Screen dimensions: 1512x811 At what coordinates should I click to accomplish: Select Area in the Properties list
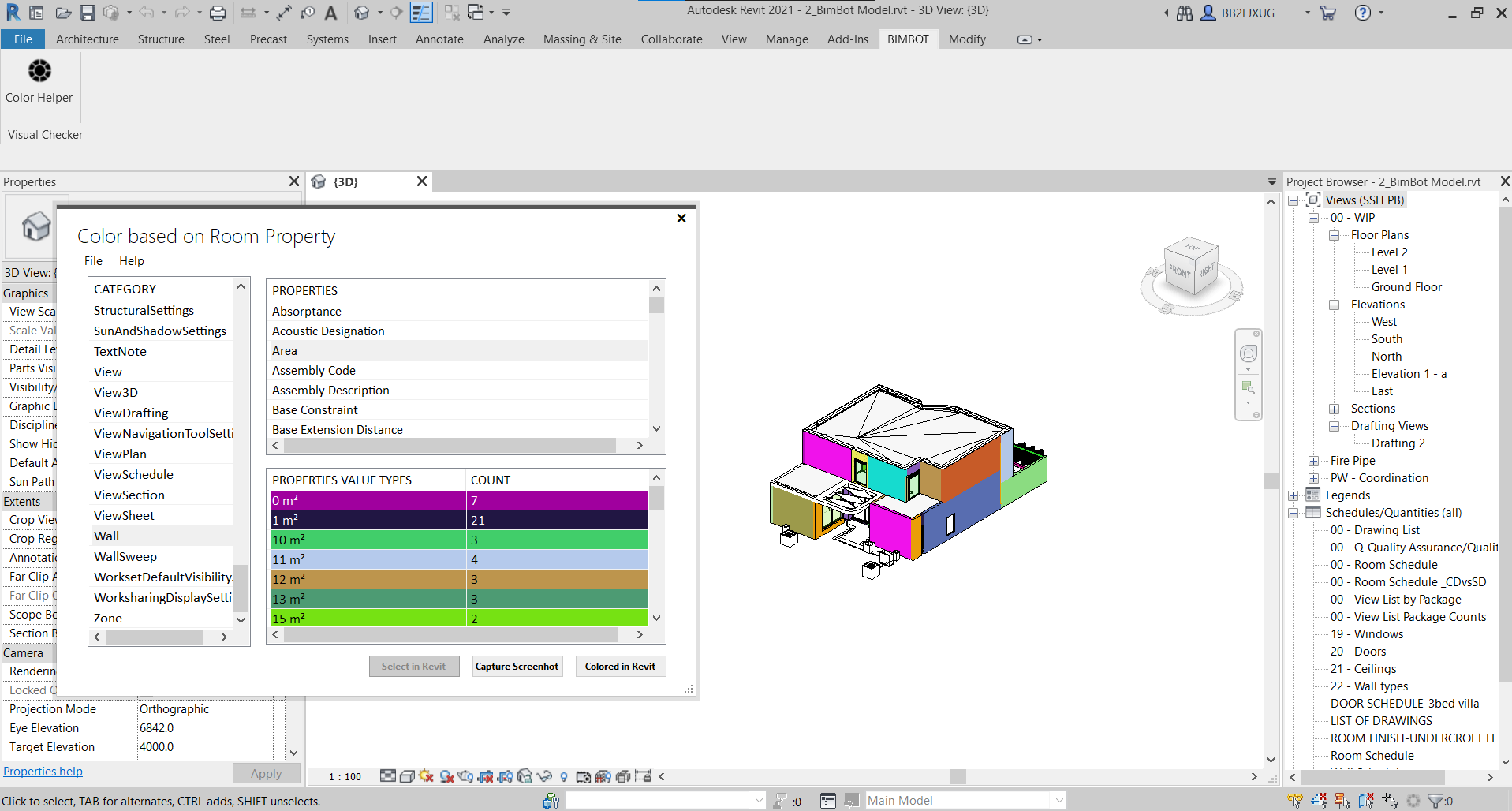(285, 351)
